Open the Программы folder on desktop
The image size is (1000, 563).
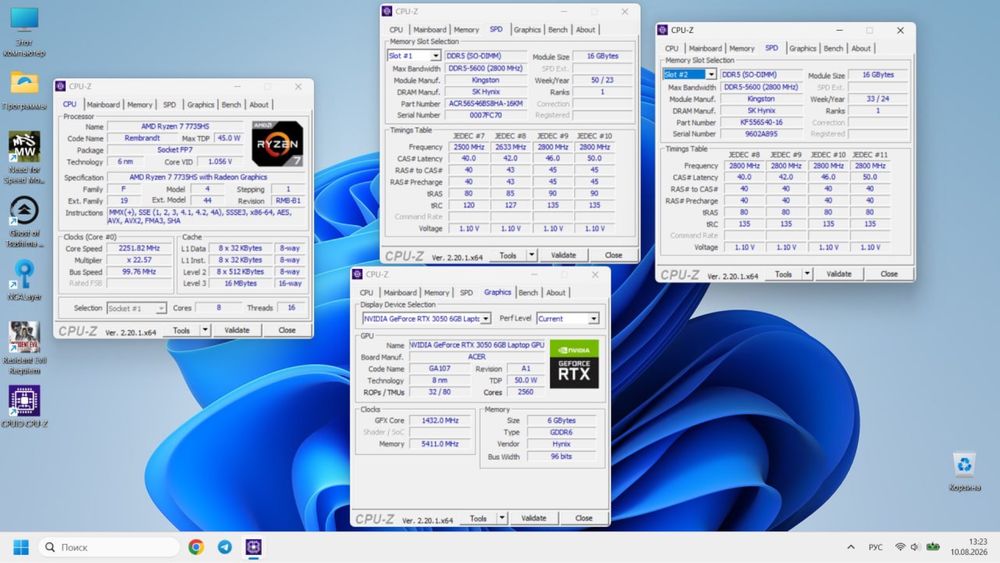24,90
